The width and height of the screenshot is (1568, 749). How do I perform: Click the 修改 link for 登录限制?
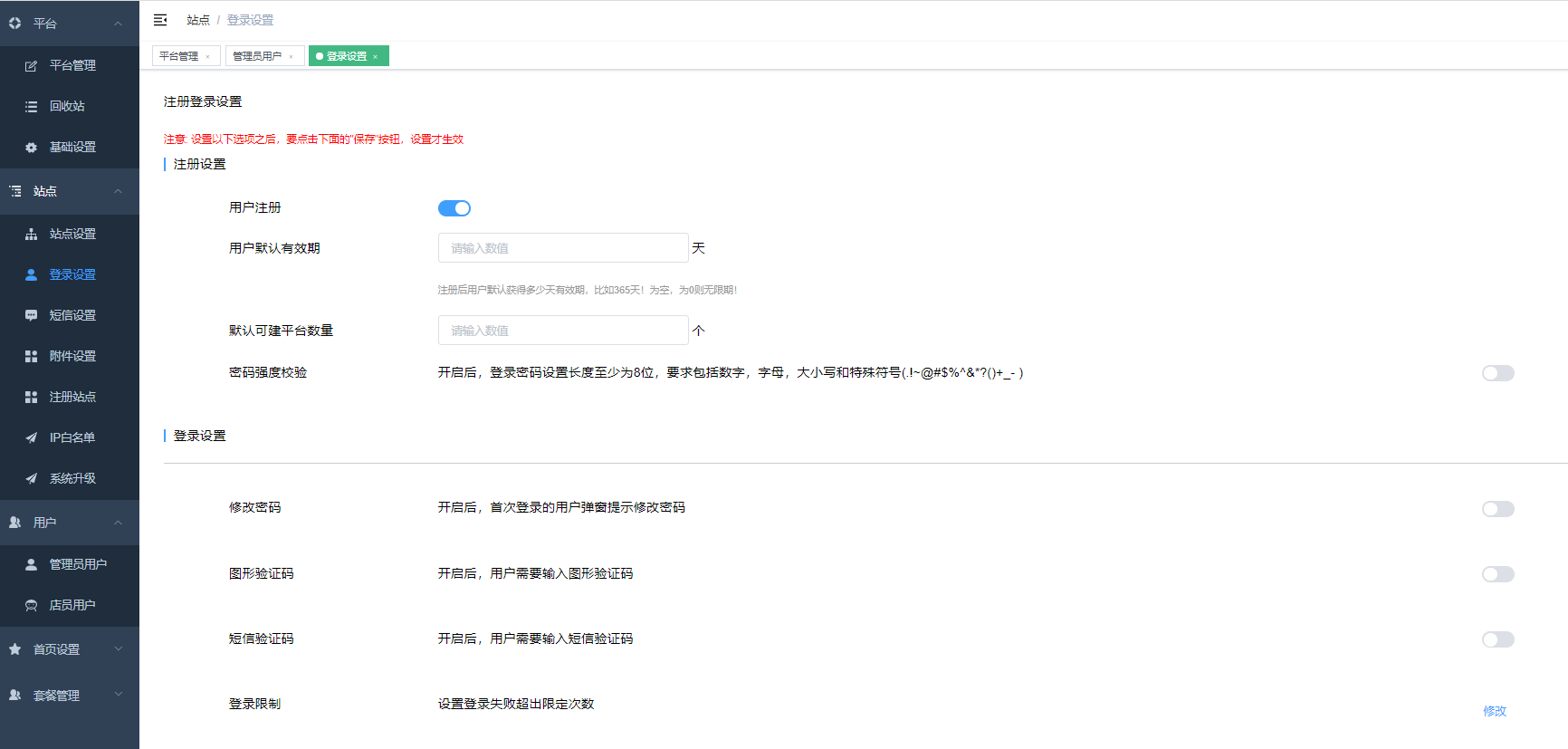click(x=1494, y=711)
